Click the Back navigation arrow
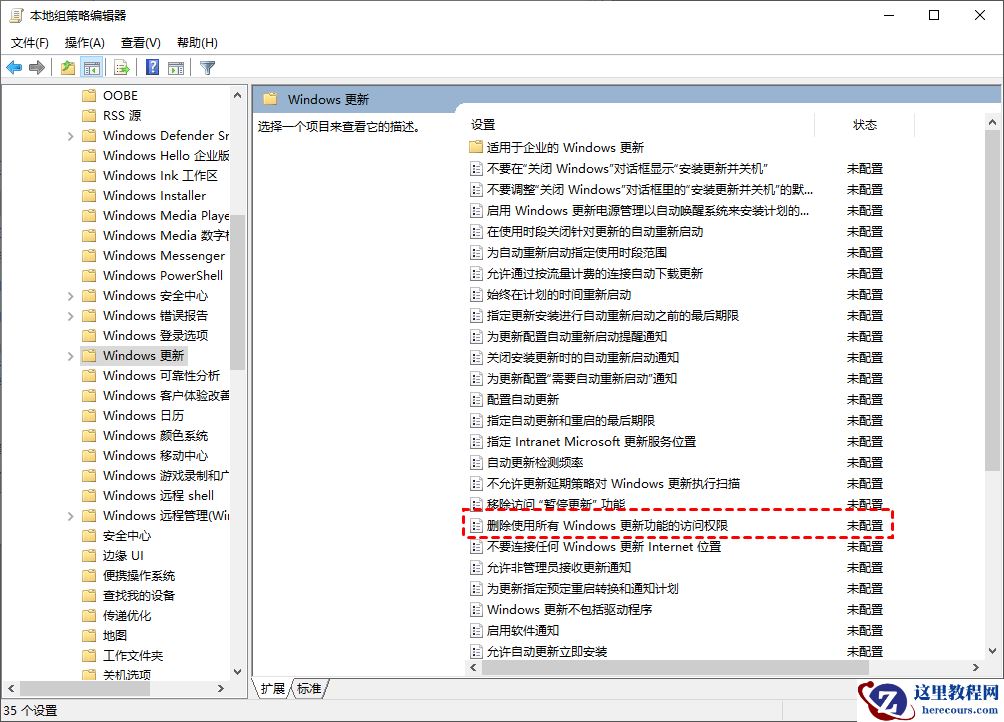 pos(14,67)
